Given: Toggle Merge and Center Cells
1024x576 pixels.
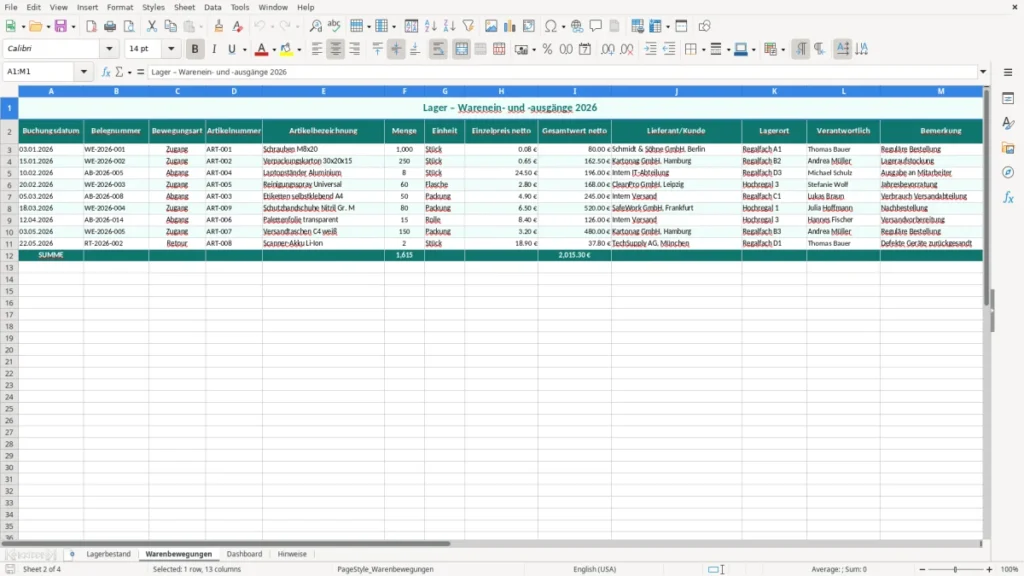Looking at the screenshot, I should click(462, 49).
